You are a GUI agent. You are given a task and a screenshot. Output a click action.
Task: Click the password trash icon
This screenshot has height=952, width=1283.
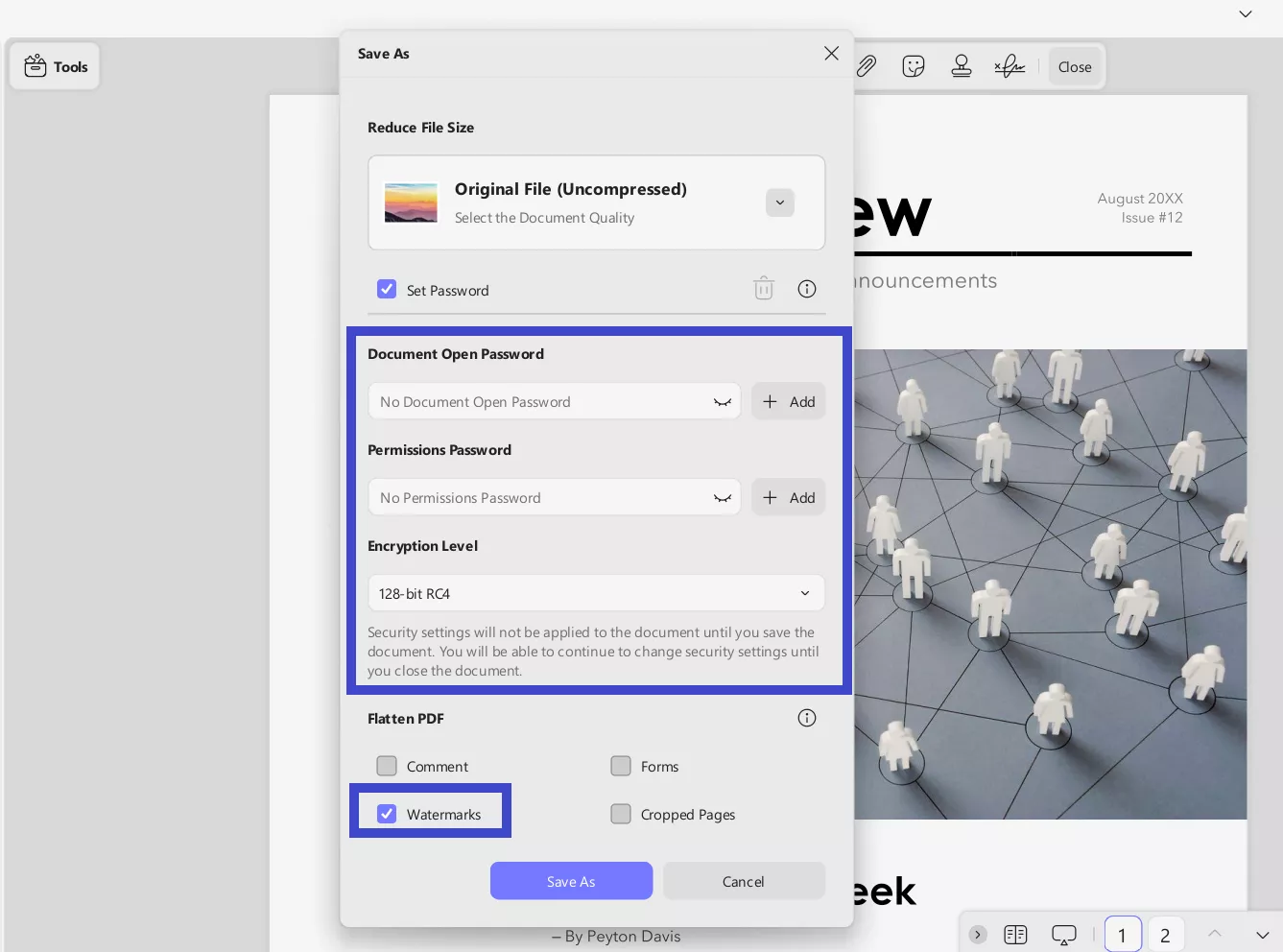(x=764, y=288)
